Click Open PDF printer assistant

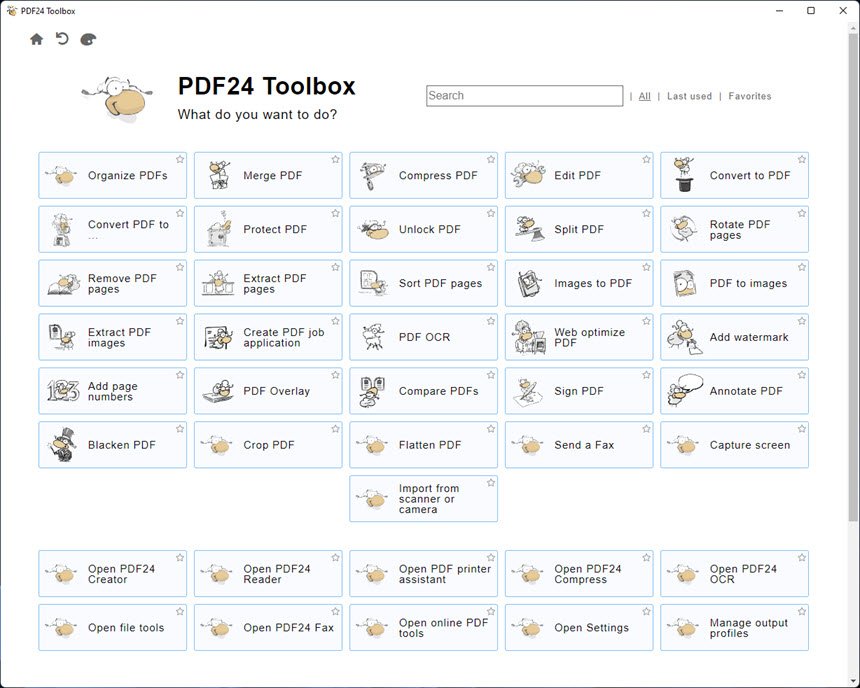[423, 574]
